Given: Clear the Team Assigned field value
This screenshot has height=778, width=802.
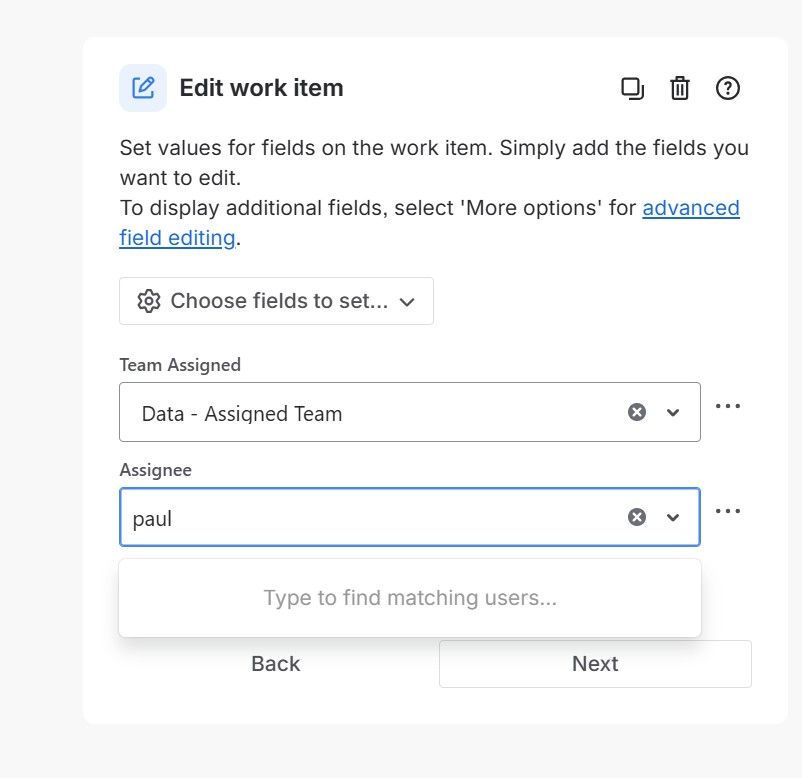Looking at the screenshot, I should pyautogui.click(x=637, y=412).
